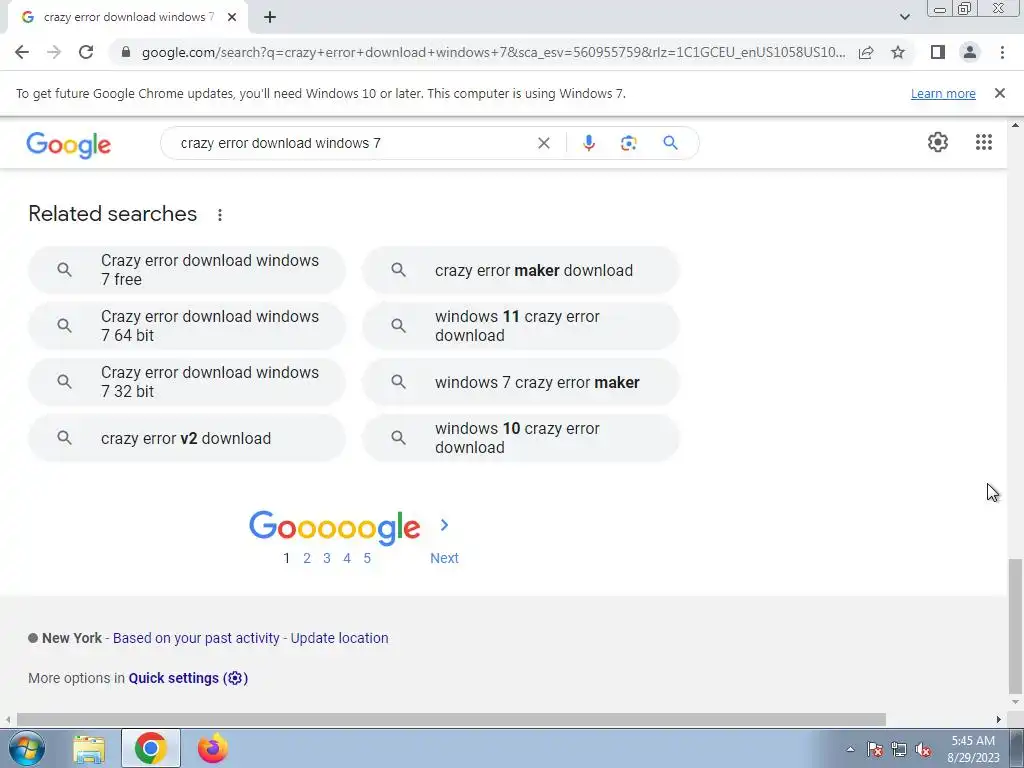Go to results page 3

[x=327, y=558]
